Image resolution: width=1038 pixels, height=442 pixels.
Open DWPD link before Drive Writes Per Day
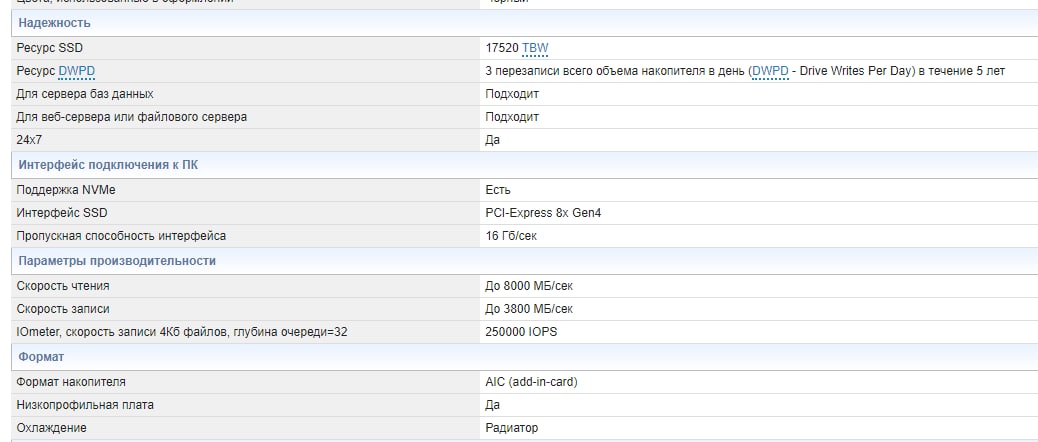tap(770, 71)
